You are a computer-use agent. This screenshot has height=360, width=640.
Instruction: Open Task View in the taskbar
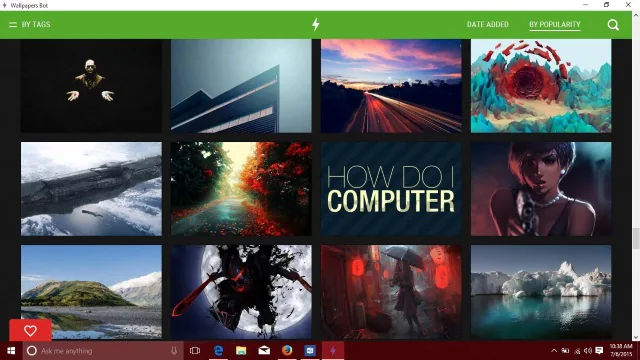tap(195, 351)
